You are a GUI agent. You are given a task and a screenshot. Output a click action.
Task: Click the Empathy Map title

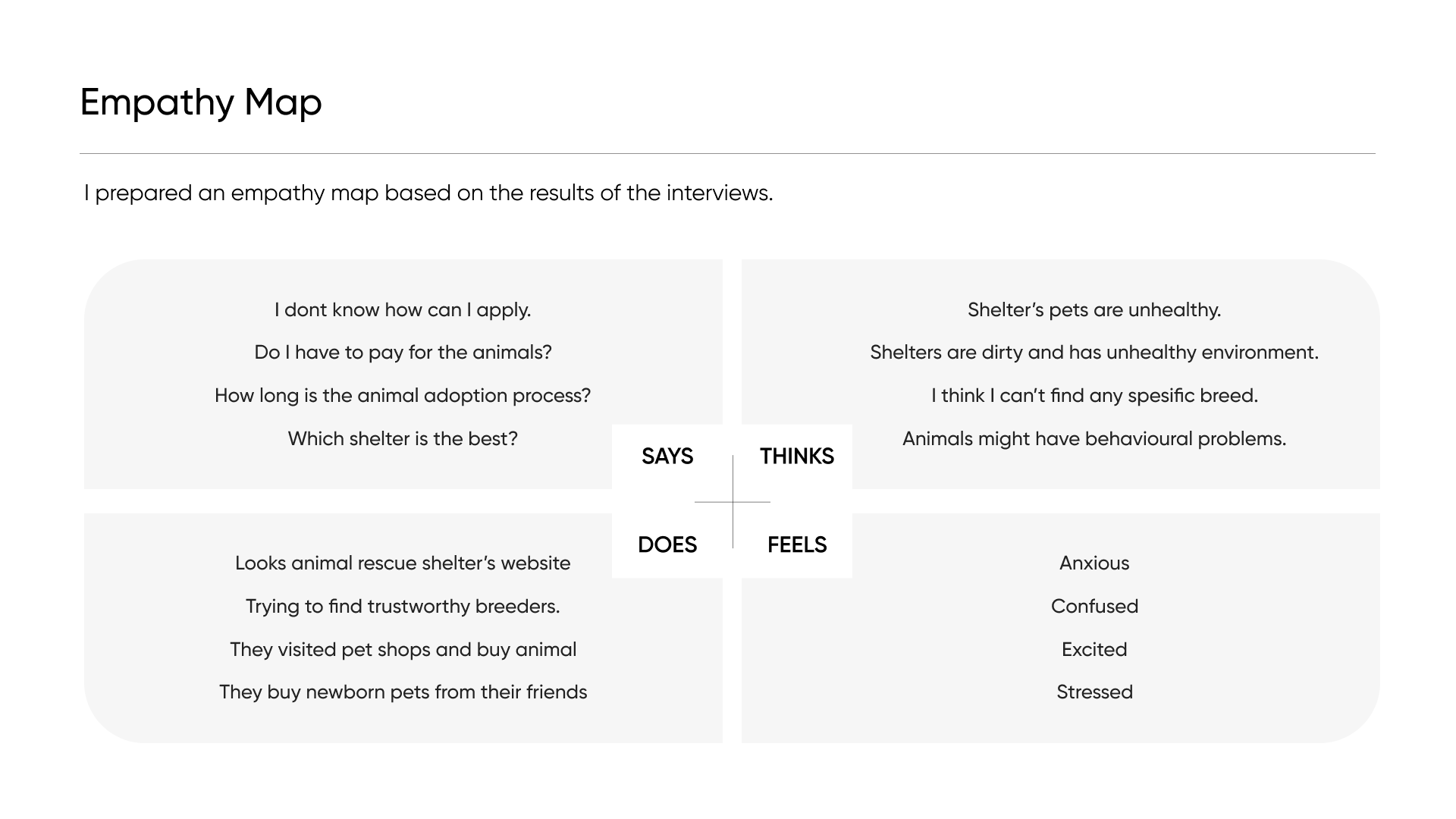pyautogui.click(x=201, y=102)
